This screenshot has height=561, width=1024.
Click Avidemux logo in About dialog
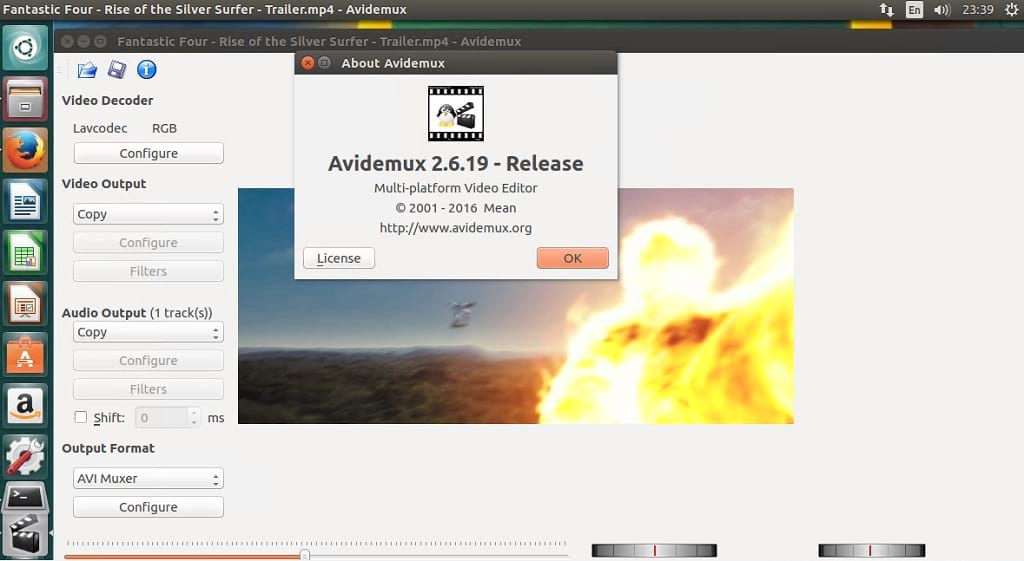coord(456,114)
